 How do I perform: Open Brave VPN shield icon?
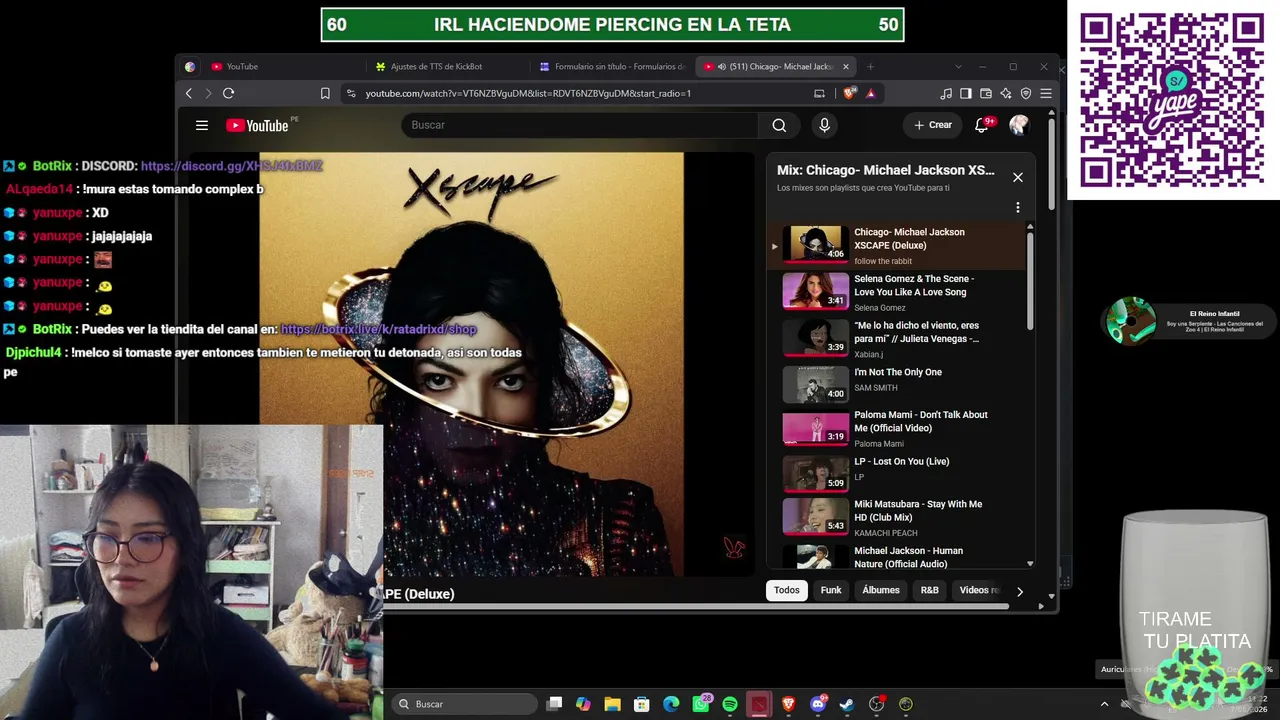1026,93
